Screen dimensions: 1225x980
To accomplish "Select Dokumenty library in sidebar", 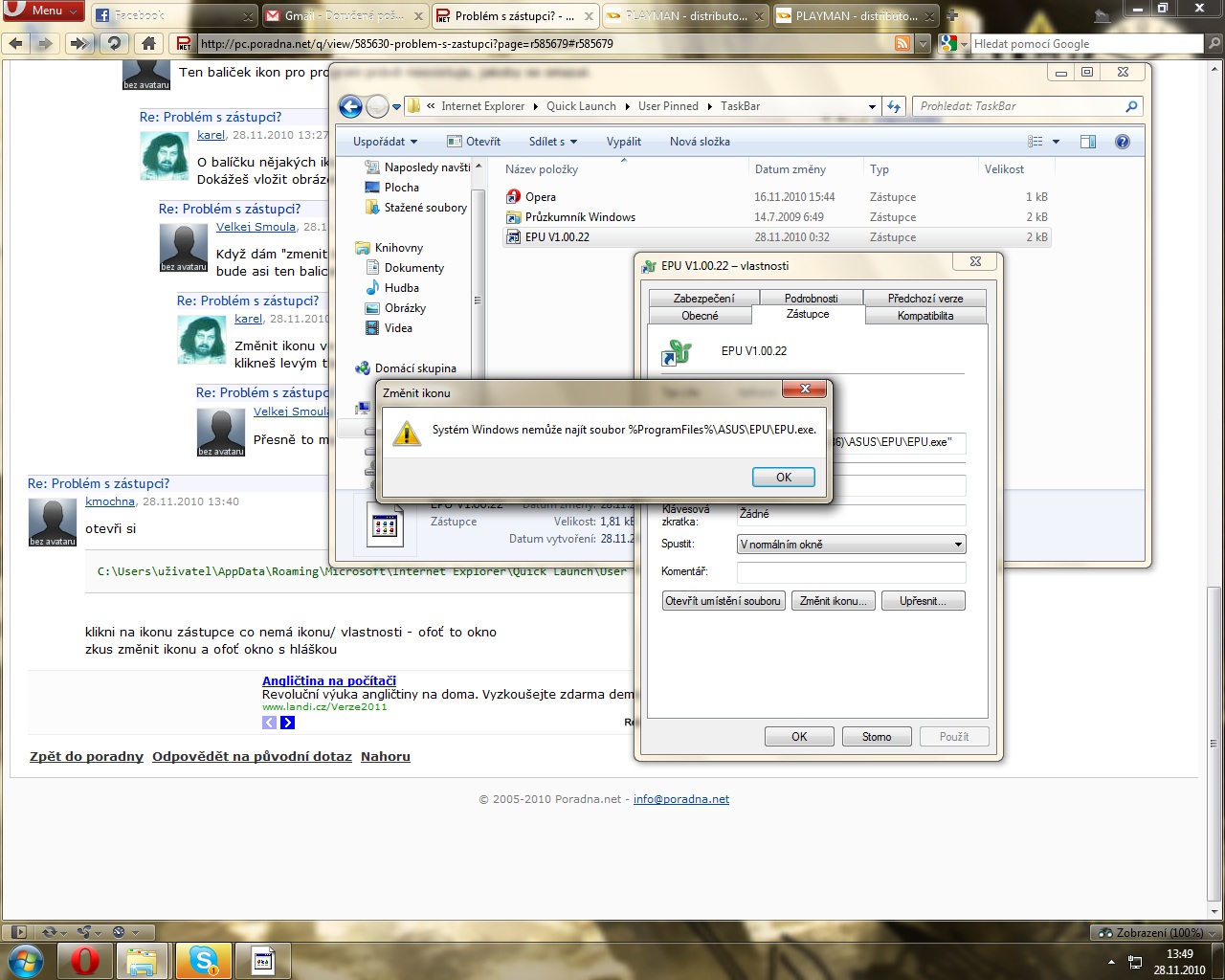I will 414,268.
